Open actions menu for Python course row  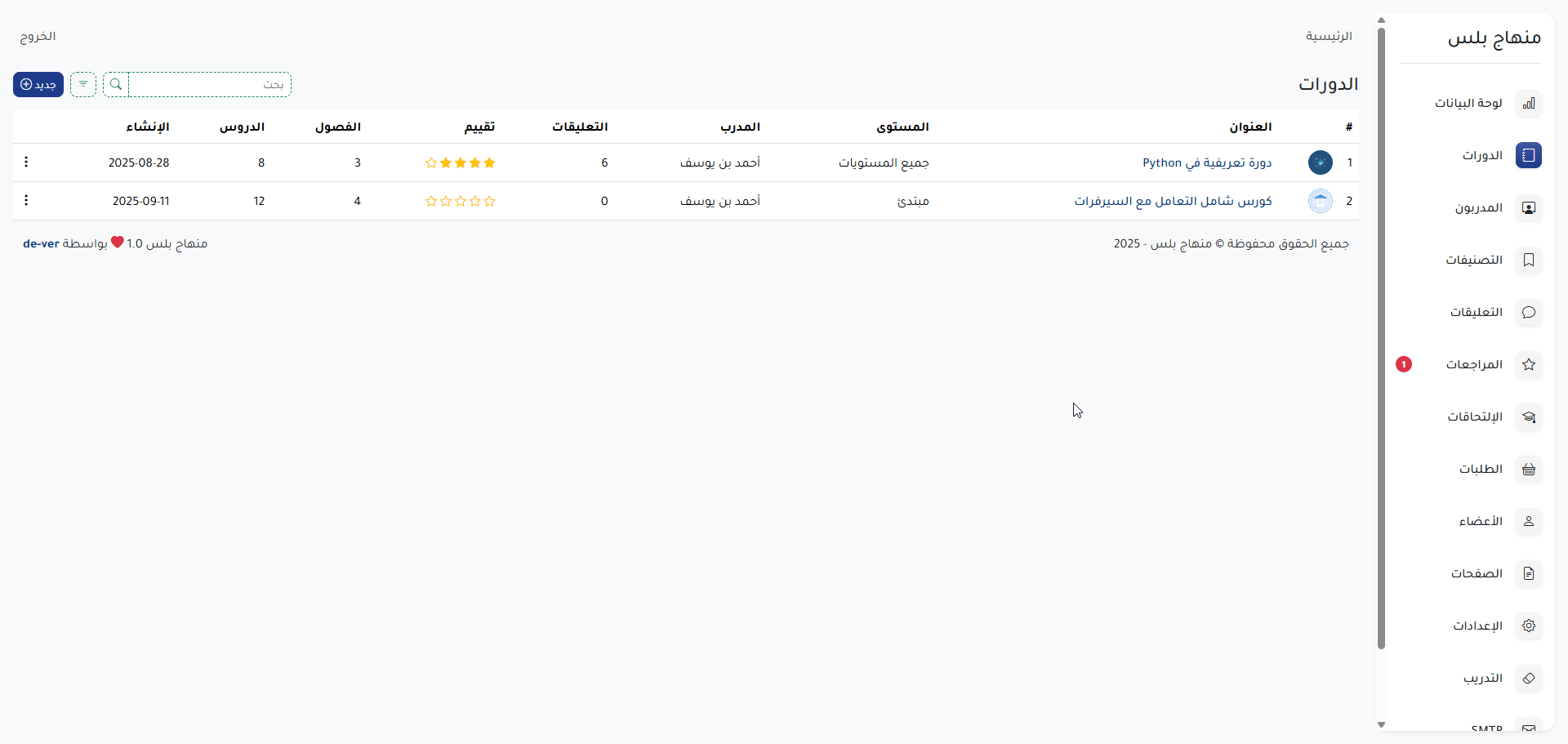click(26, 162)
